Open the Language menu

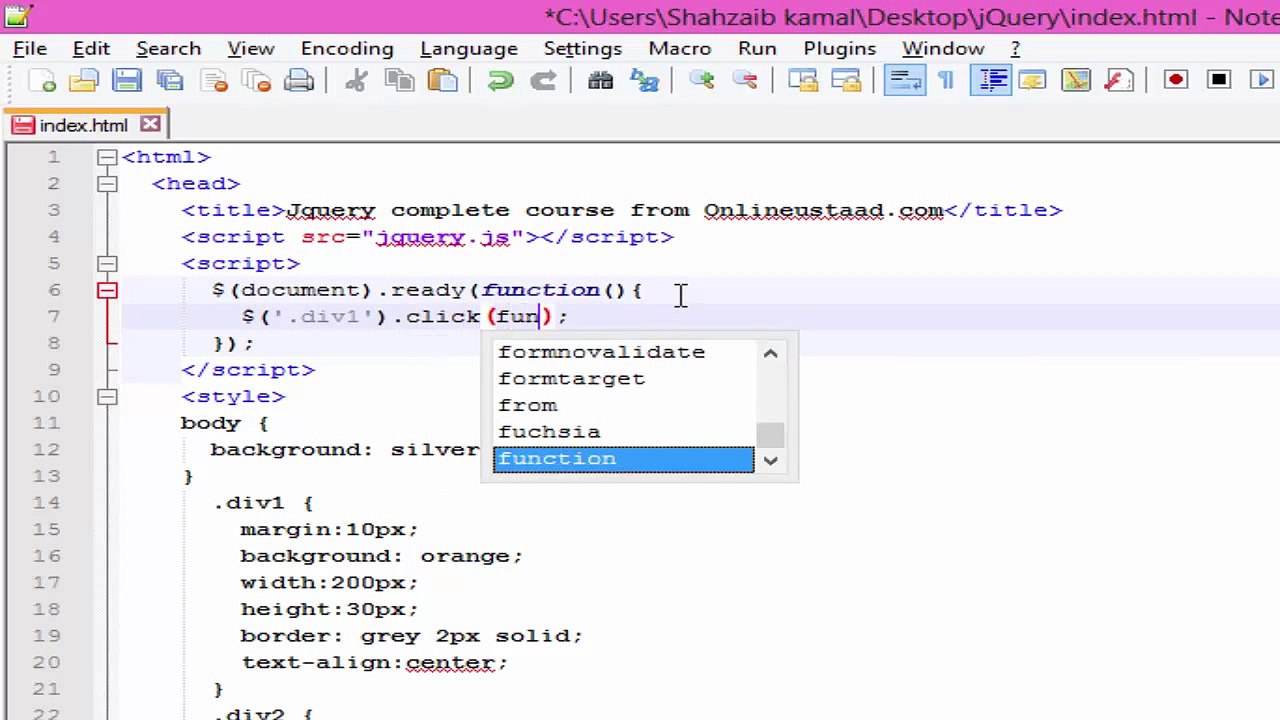(469, 48)
